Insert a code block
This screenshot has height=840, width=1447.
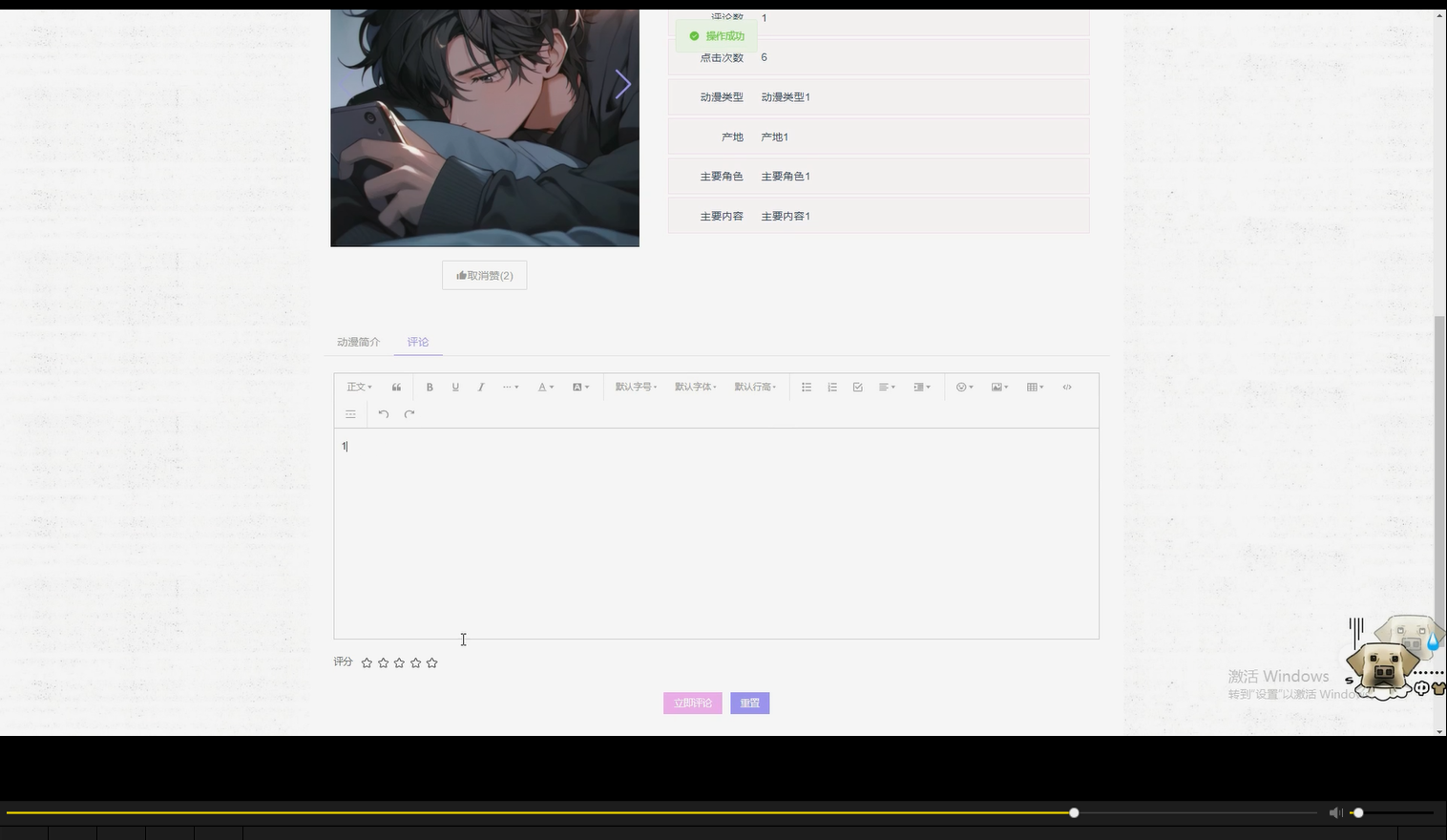(1066, 387)
